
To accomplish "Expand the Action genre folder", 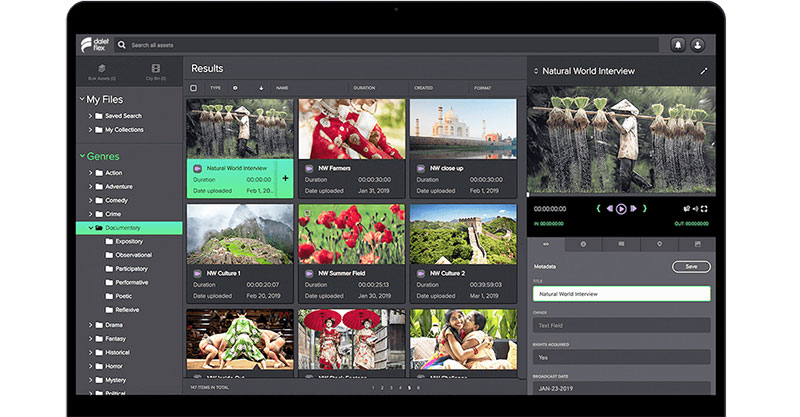I will click(90, 173).
